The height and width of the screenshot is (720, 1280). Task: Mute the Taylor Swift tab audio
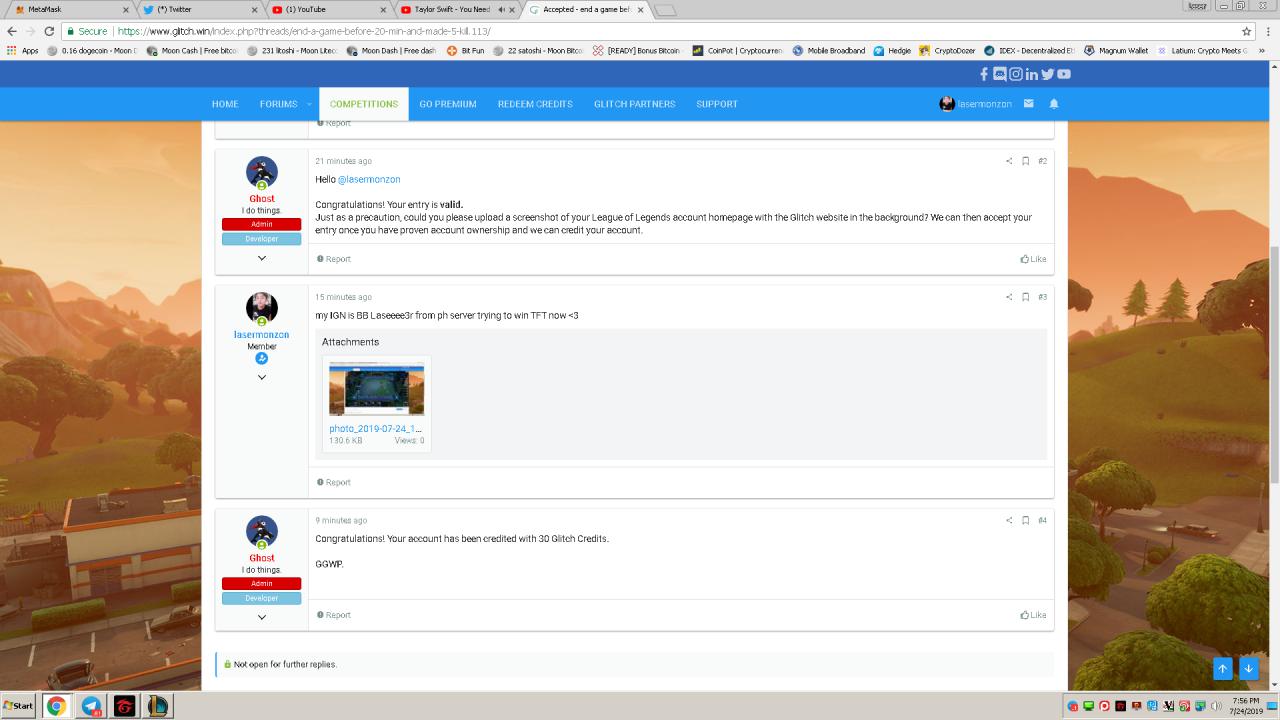500,9
